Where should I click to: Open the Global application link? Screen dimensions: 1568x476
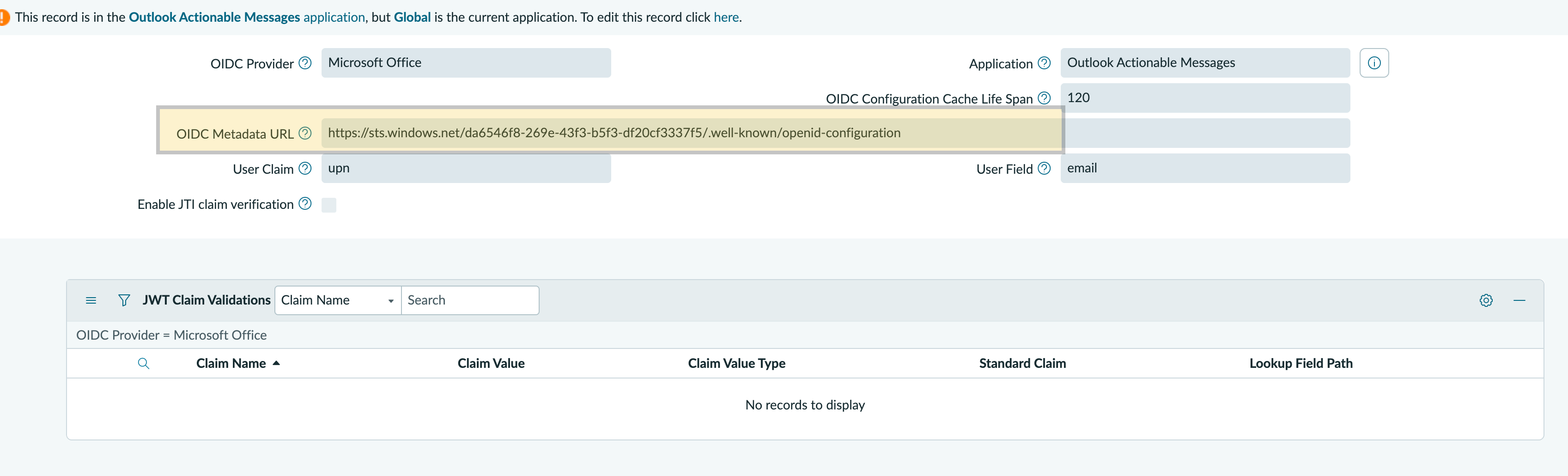[x=412, y=17]
